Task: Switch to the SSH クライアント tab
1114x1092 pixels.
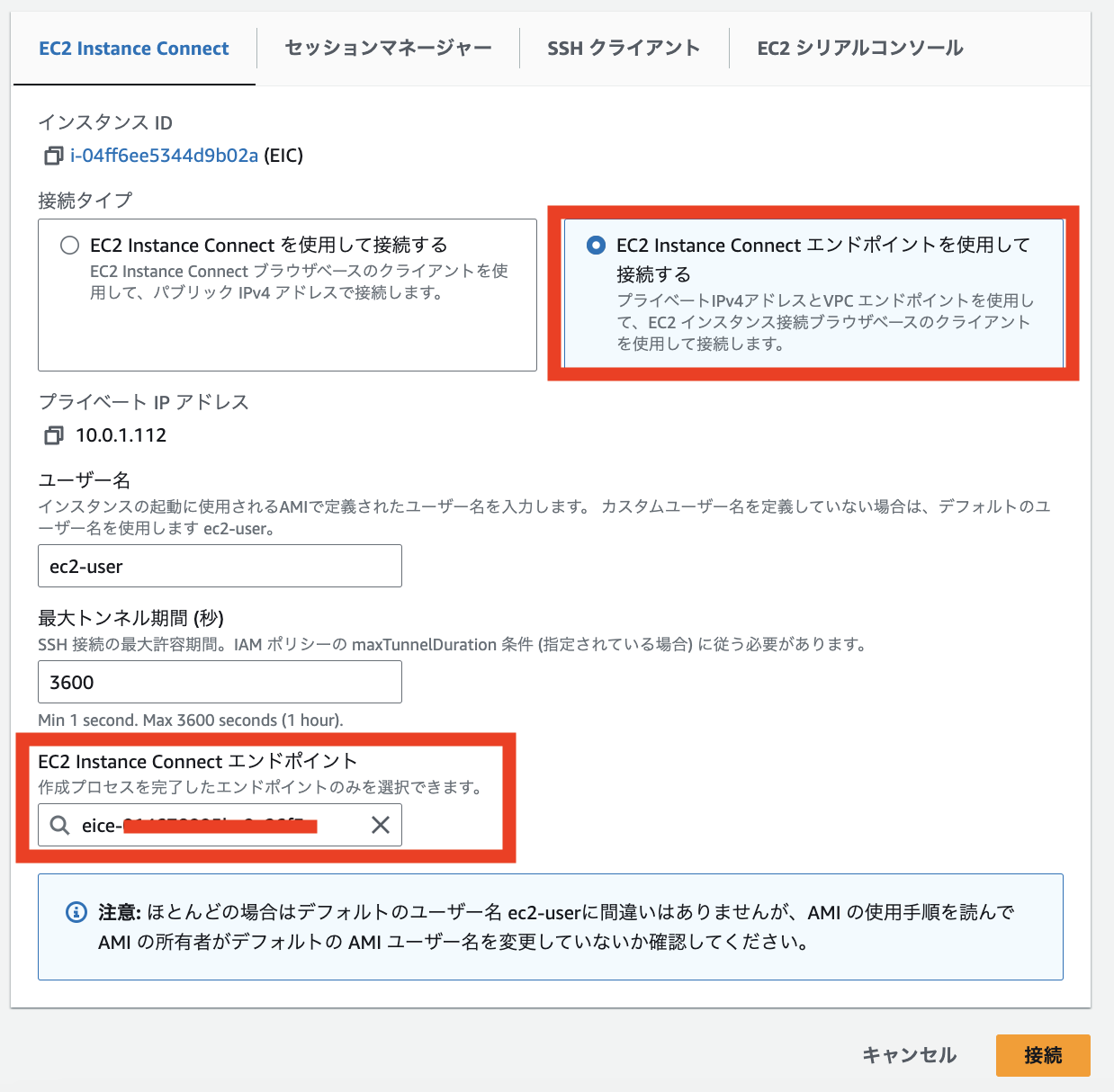Action: (624, 48)
